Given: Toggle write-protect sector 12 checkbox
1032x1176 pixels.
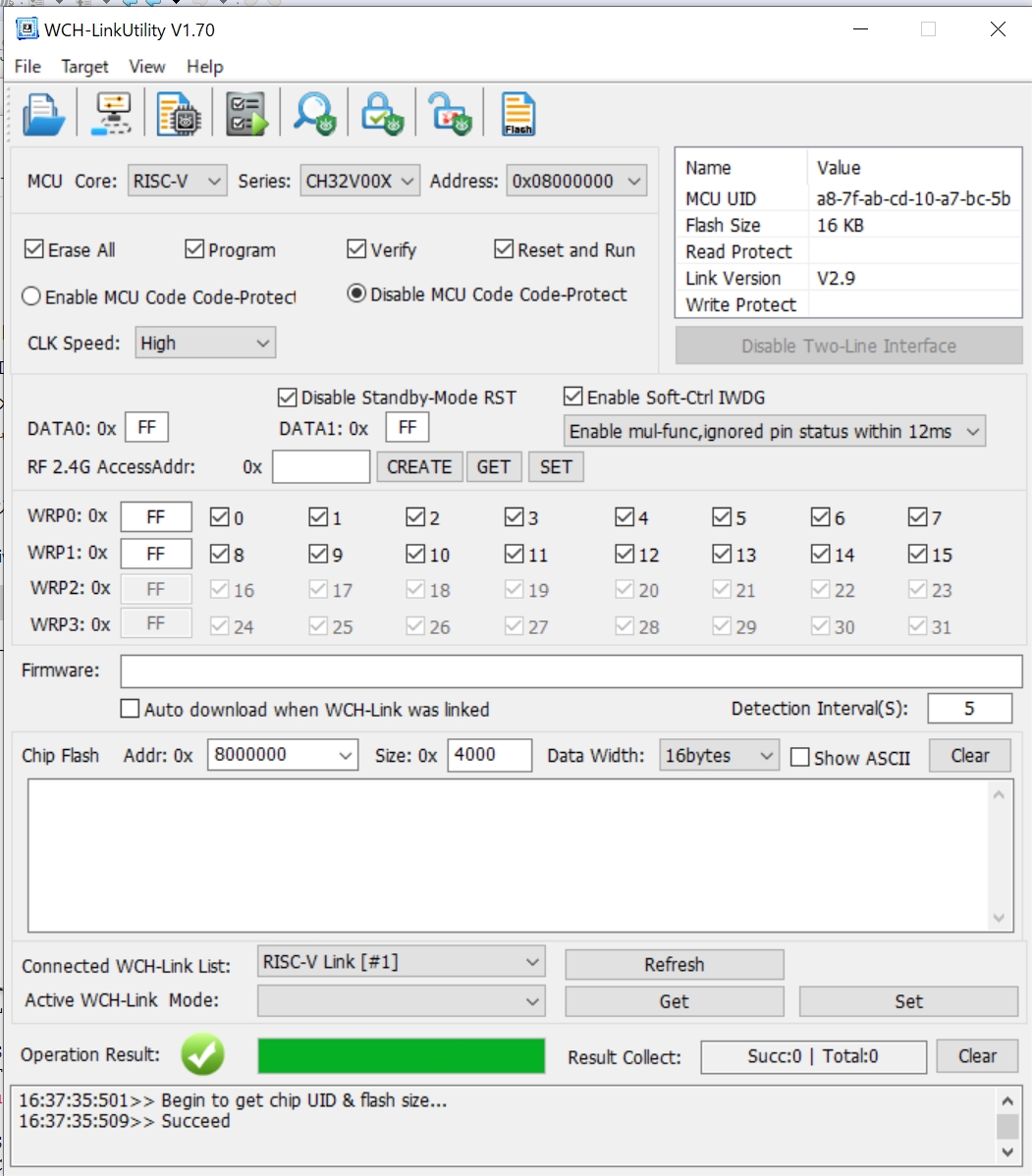Looking at the screenshot, I should tap(624, 554).
